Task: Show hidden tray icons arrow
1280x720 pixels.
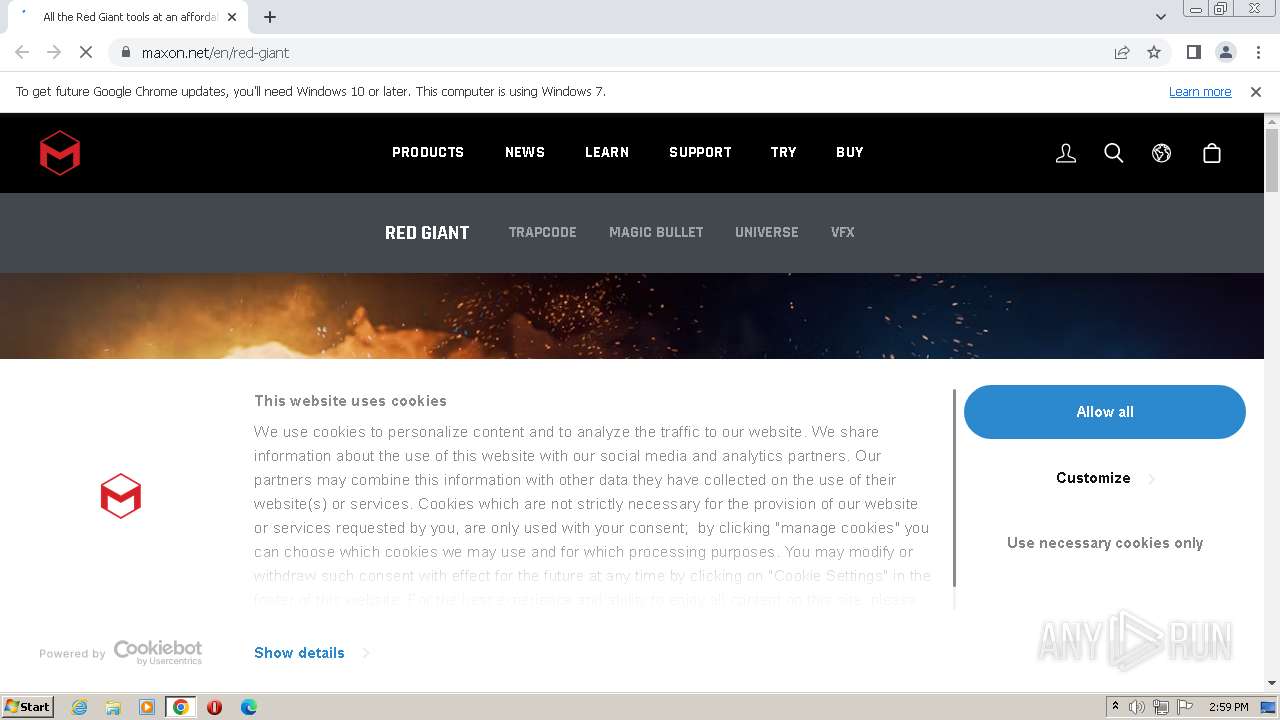Action: [1115, 707]
